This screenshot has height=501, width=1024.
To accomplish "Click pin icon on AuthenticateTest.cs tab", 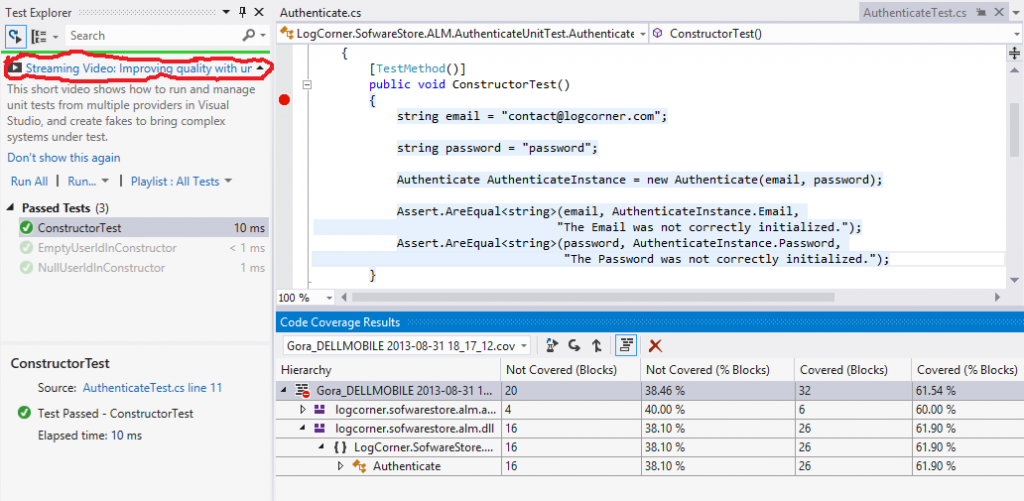I will [x=981, y=12].
